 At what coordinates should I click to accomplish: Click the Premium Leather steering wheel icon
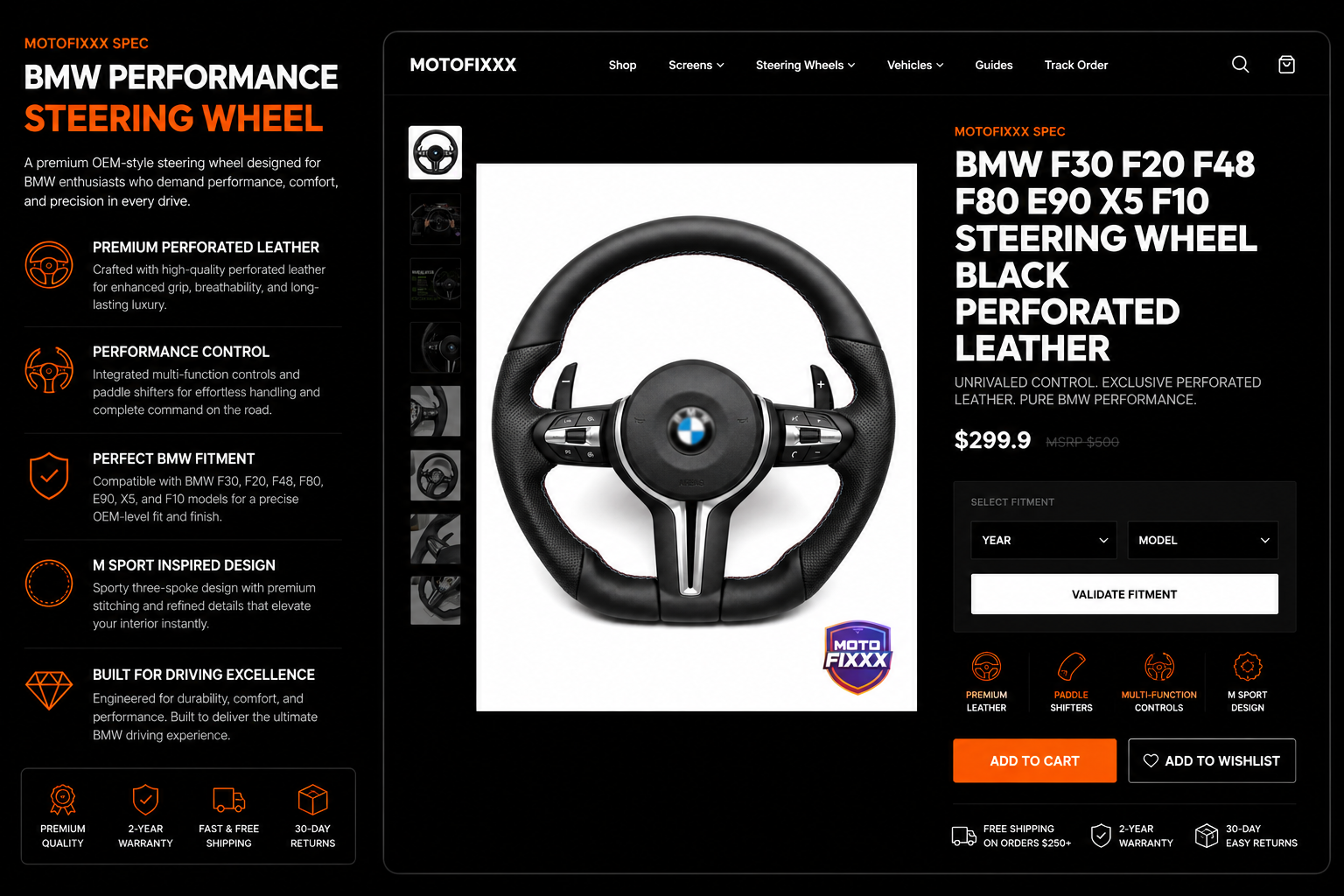click(986, 667)
